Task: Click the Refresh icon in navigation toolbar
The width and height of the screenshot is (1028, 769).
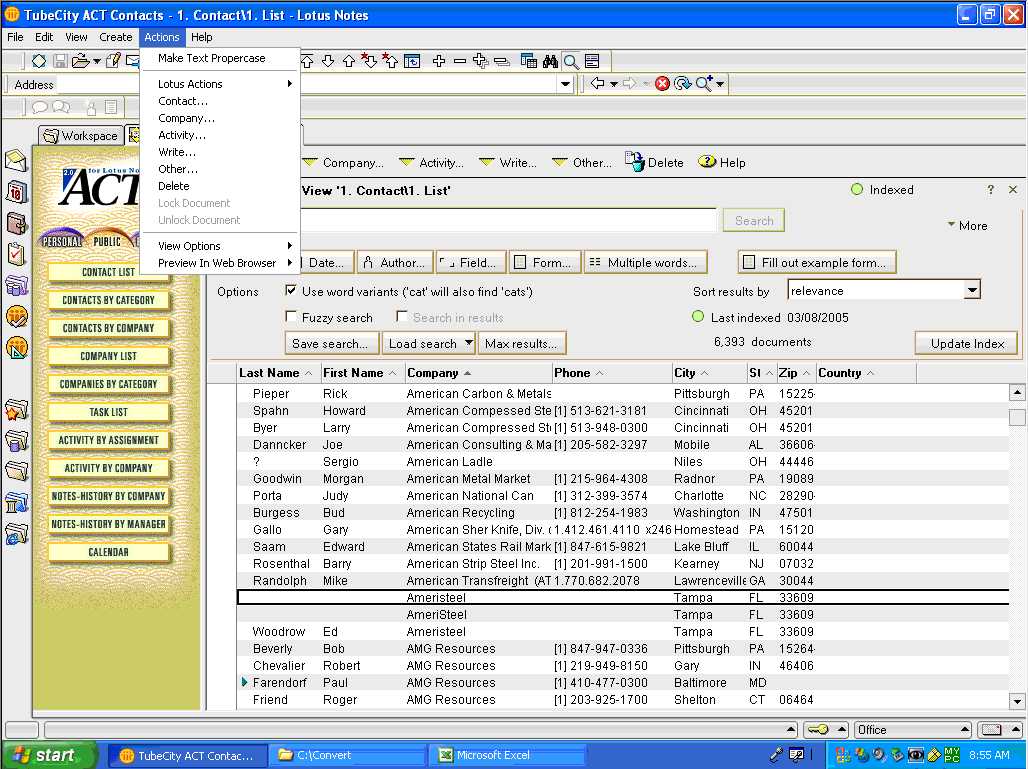Action: tap(682, 83)
